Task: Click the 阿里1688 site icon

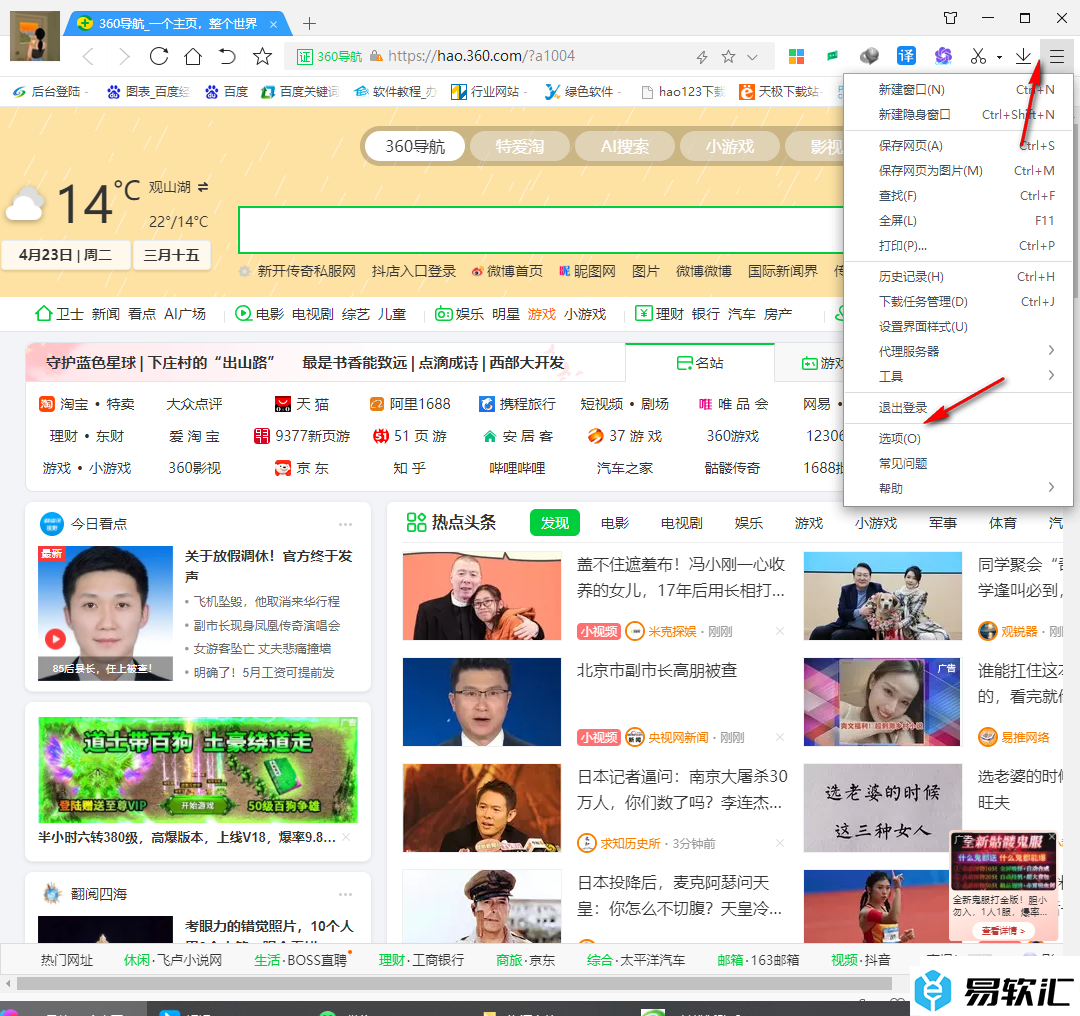Action: 377,404
